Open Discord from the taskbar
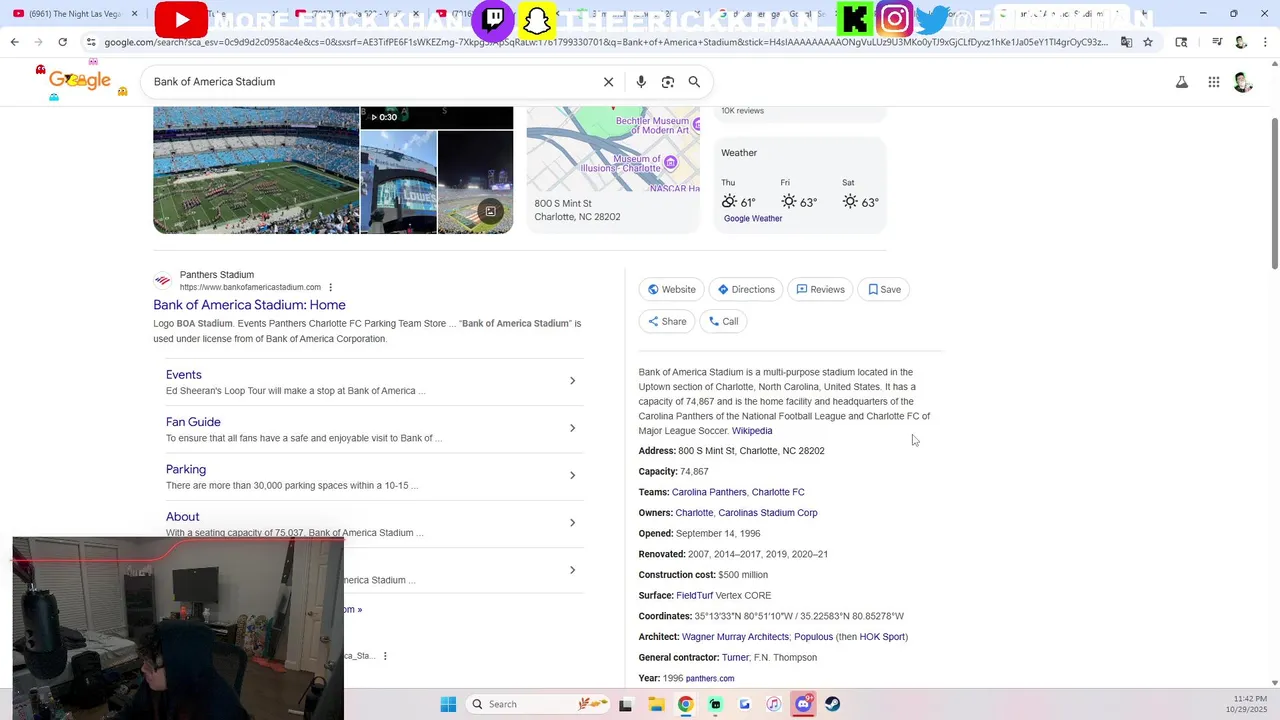The width and height of the screenshot is (1280, 720). click(x=803, y=704)
